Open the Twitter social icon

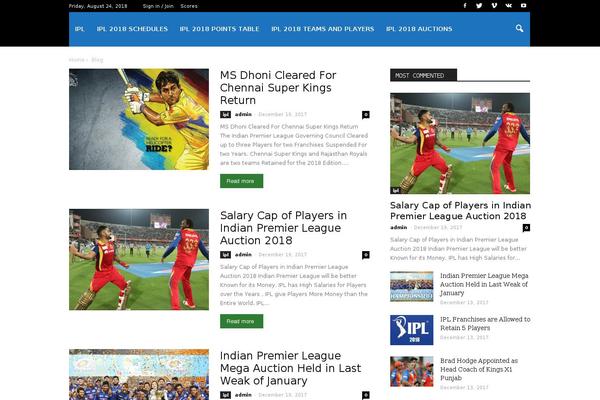(479, 6)
